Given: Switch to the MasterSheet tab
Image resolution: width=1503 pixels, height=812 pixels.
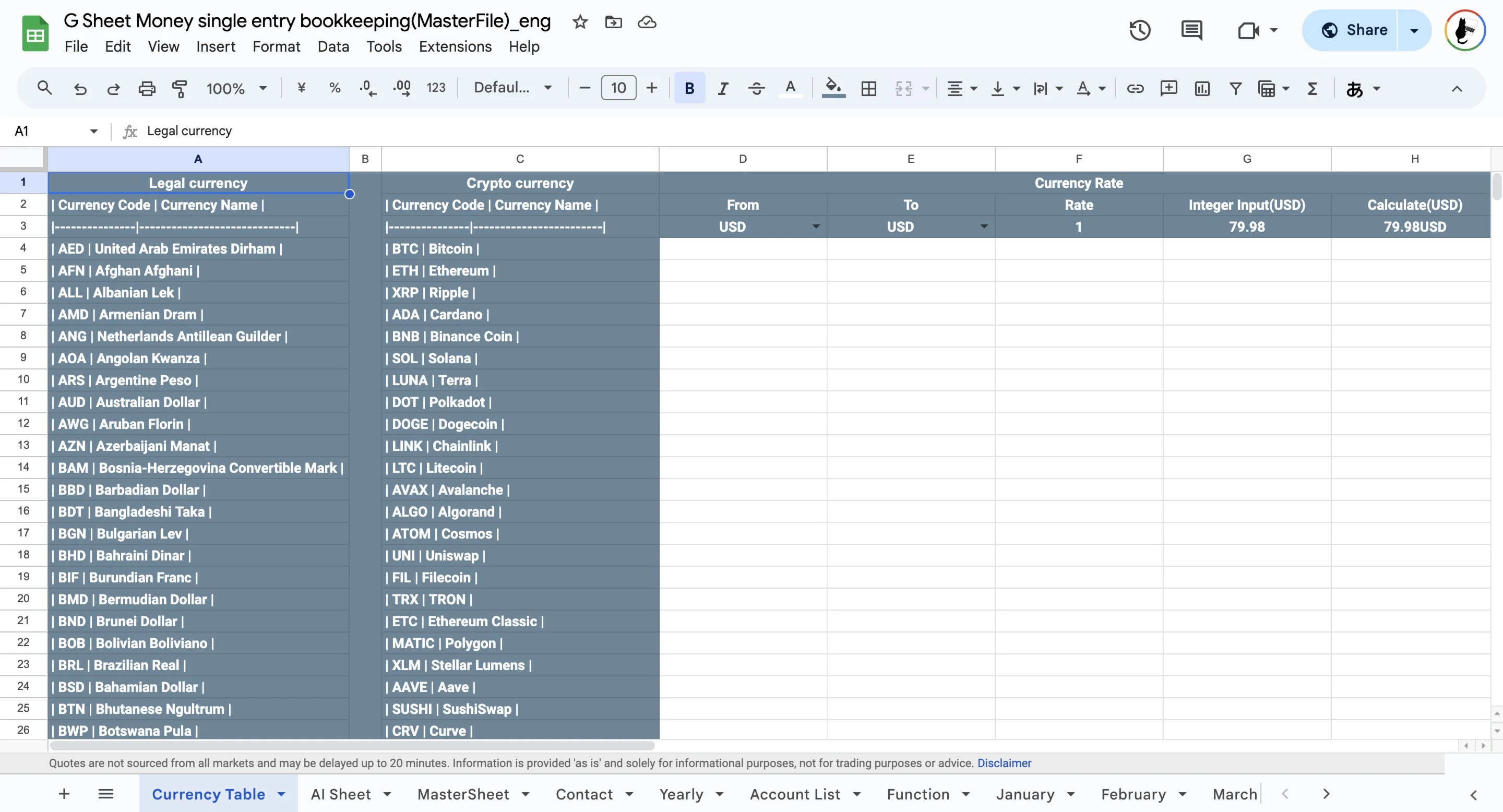Looking at the screenshot, I should [x=463, y=794].
